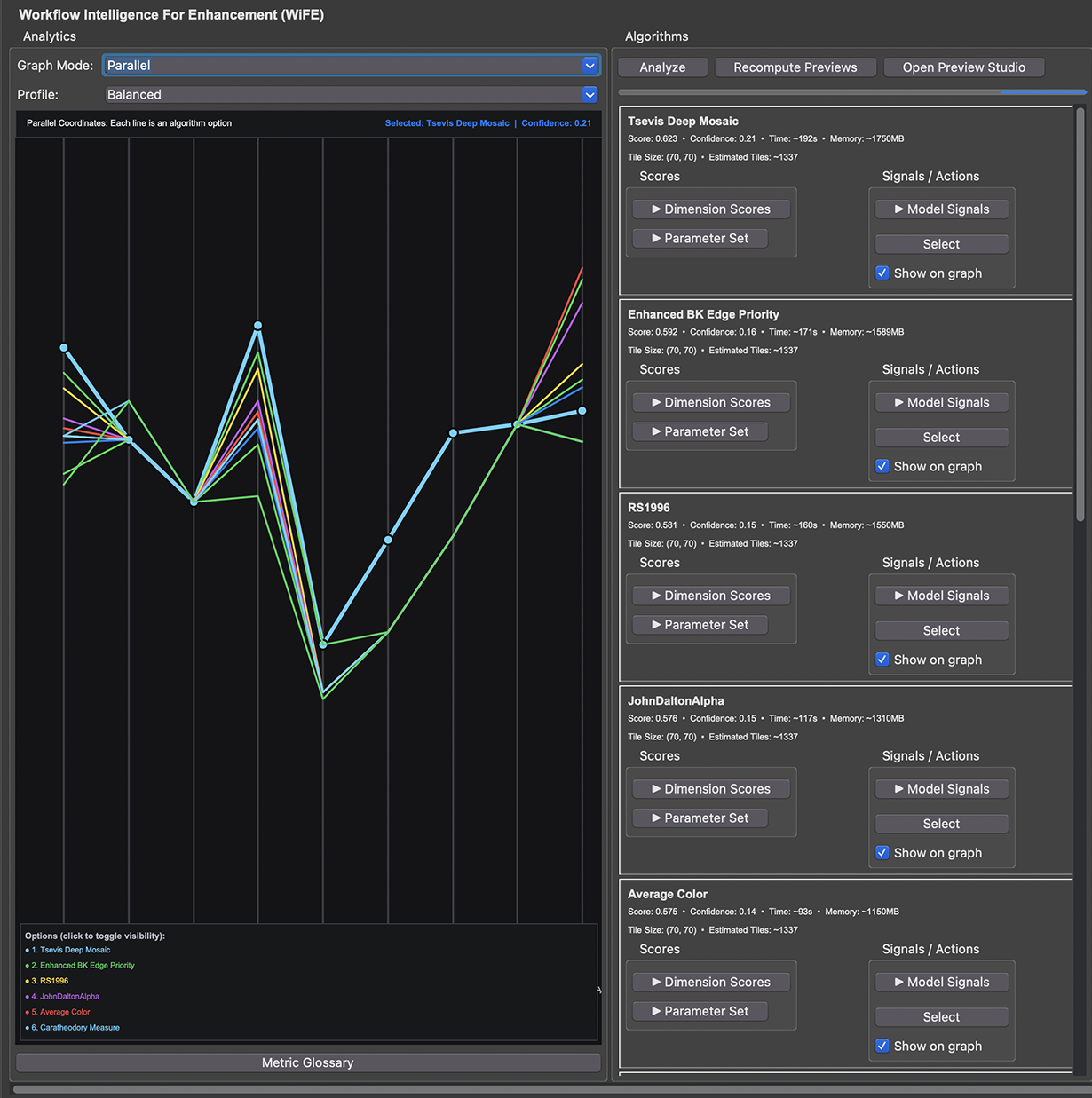Expand Parameter Set for RS1996
1092x1098 pixels.
700,625
